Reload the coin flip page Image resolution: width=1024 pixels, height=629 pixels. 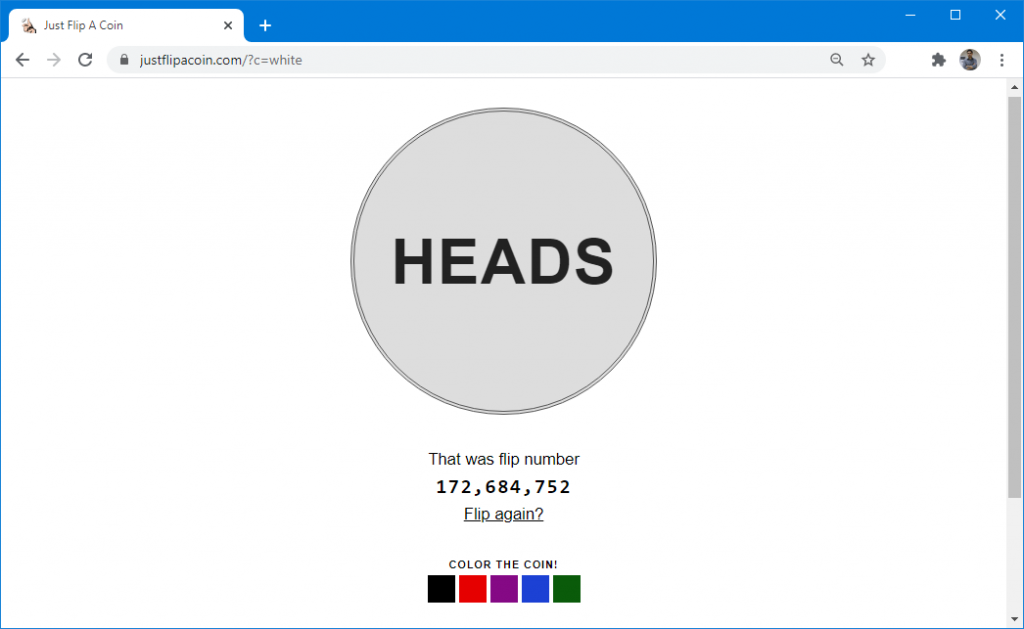(84, 59)
